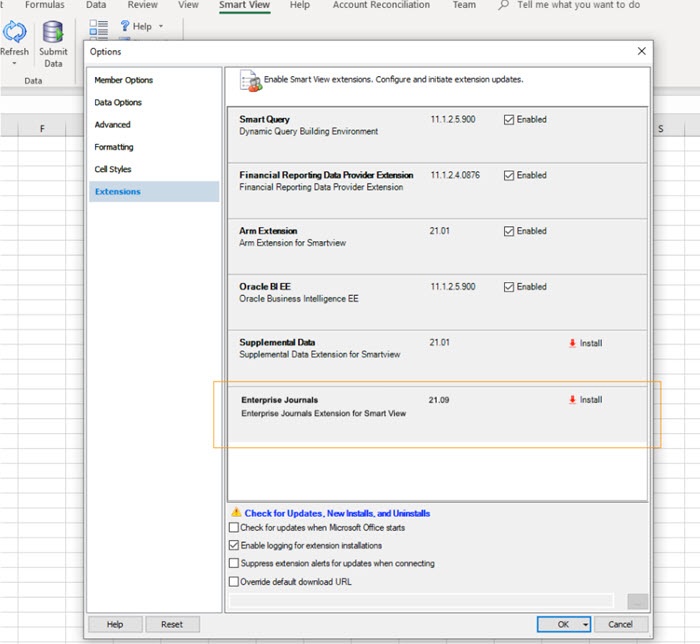Screen dimensions: 700x644
Task: Open the Formulas ribbon tab
Action: (45, 5)
